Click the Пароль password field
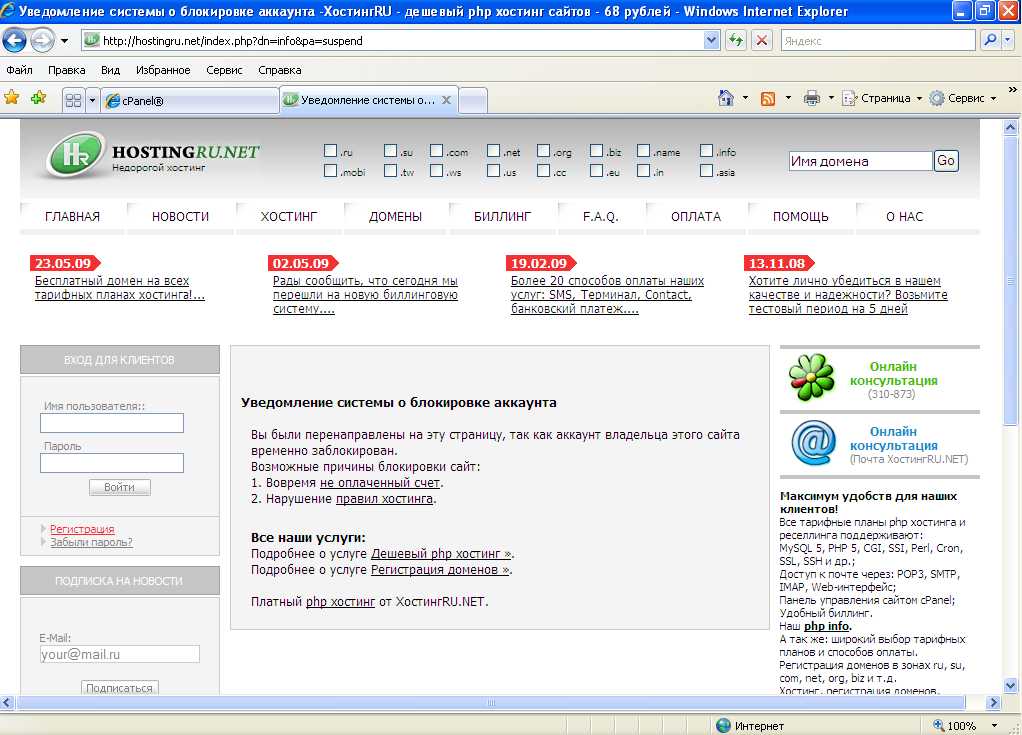This screenshot has width=1022, height=735. [x=112, y=463]
